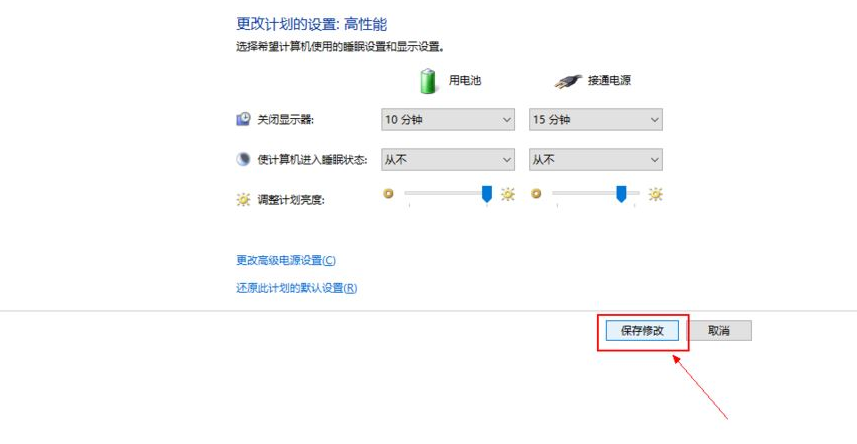Click the sun icon beside 调整计划亮度
The width and height of the screenshot is (857, 444).
243,200
